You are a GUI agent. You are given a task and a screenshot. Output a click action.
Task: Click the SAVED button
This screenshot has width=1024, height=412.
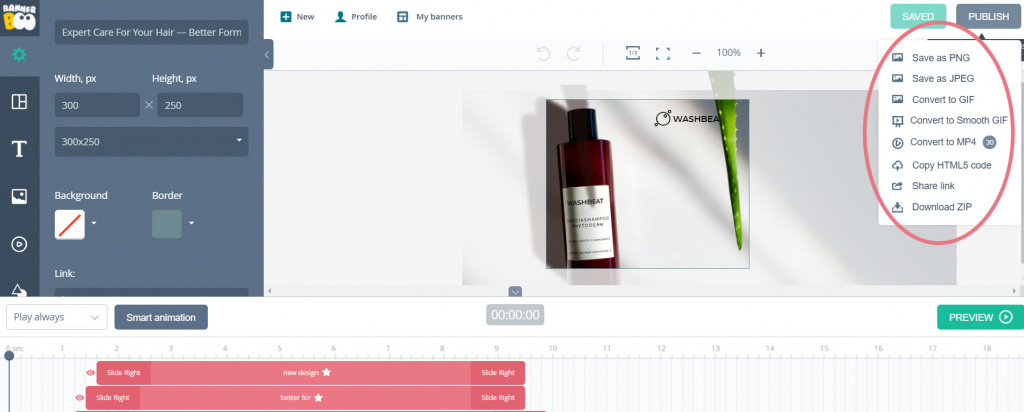pos(918,16)
